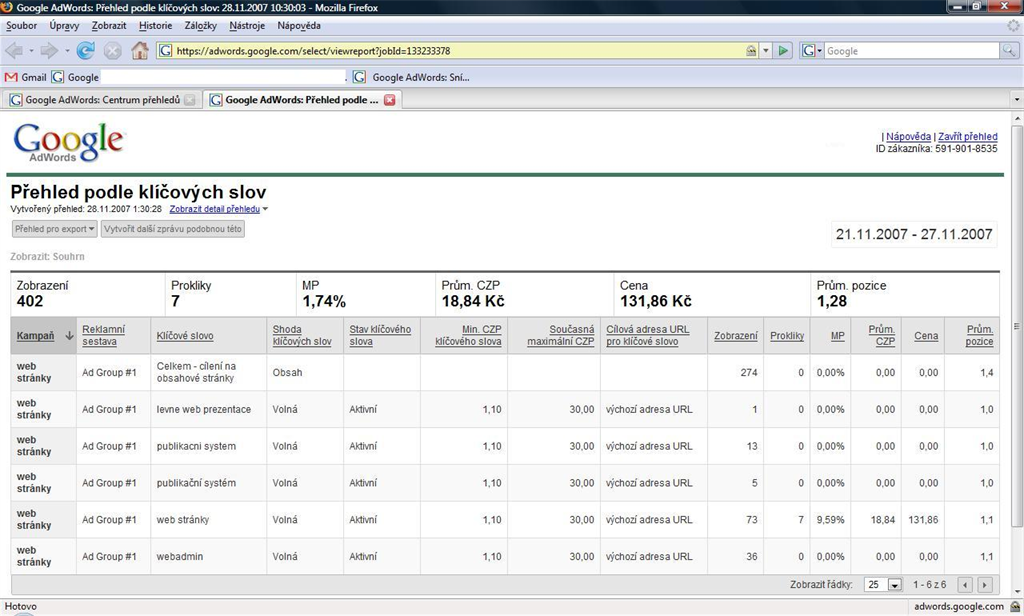Click the site identity icon in address bar

[x=166, y=51]
